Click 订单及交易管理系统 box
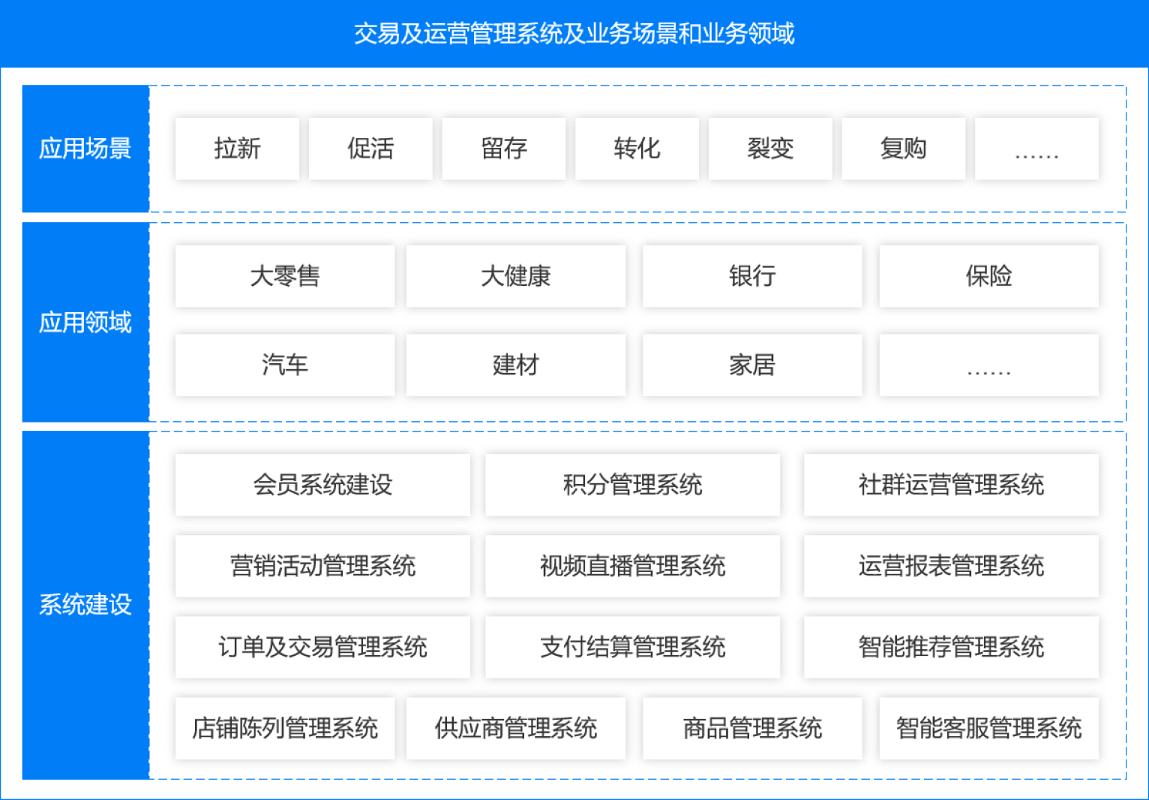1149x800 pixels. pyautogui.click(x=322, y=648)
